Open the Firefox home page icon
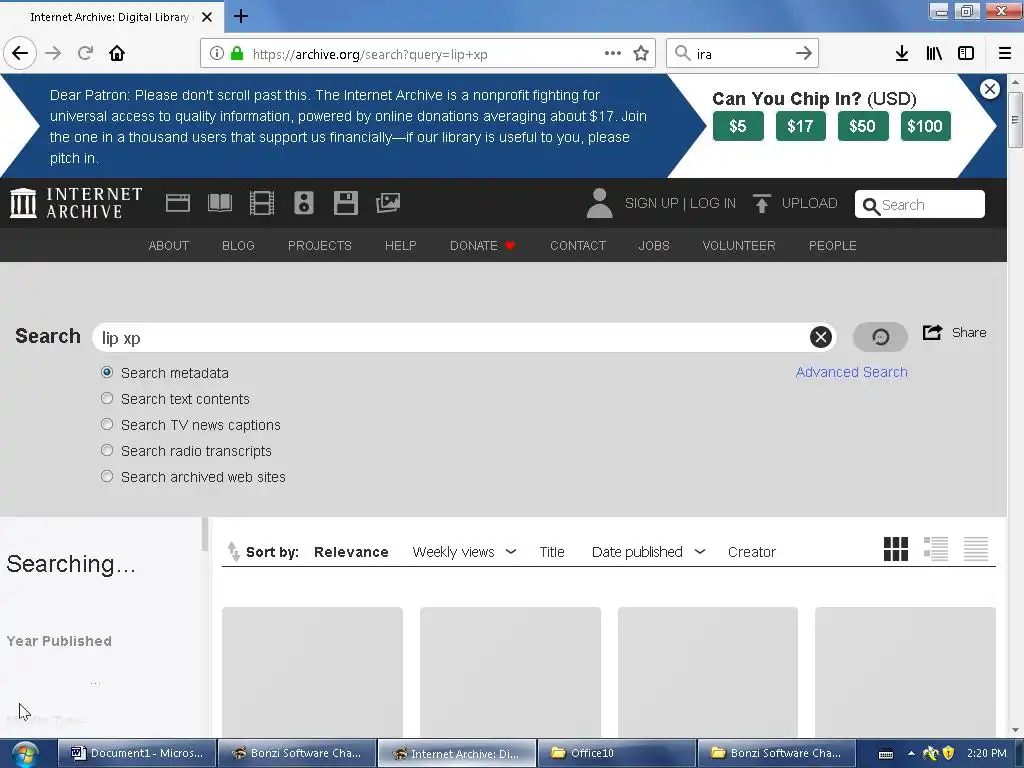Viewport: 1024px width, 768px height. (x=117, y=53)
